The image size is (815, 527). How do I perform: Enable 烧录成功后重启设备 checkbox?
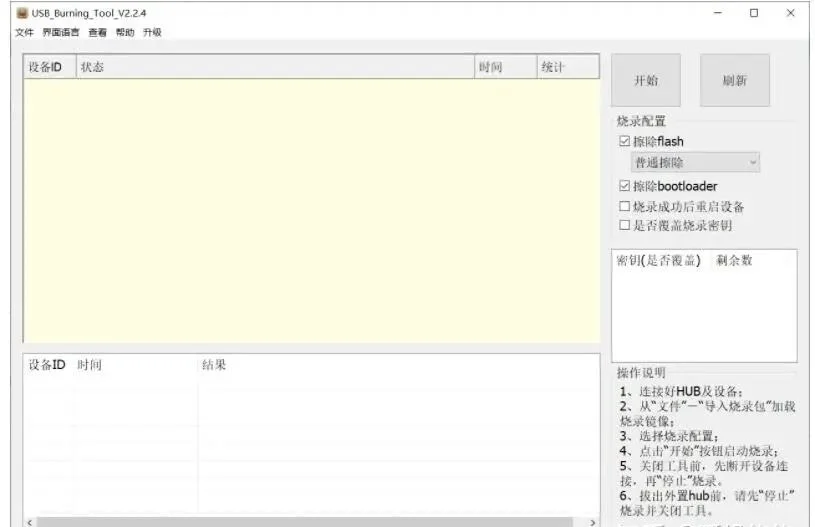pyautogui.click(x=625, y=206)
